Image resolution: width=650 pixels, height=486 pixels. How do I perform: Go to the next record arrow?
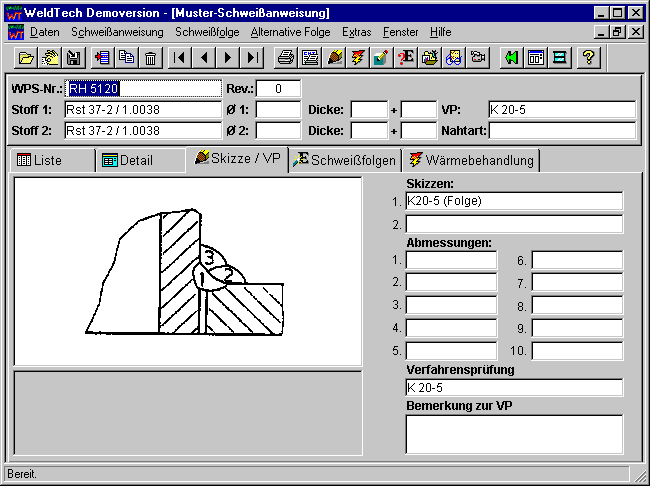(x=229, y=57)
